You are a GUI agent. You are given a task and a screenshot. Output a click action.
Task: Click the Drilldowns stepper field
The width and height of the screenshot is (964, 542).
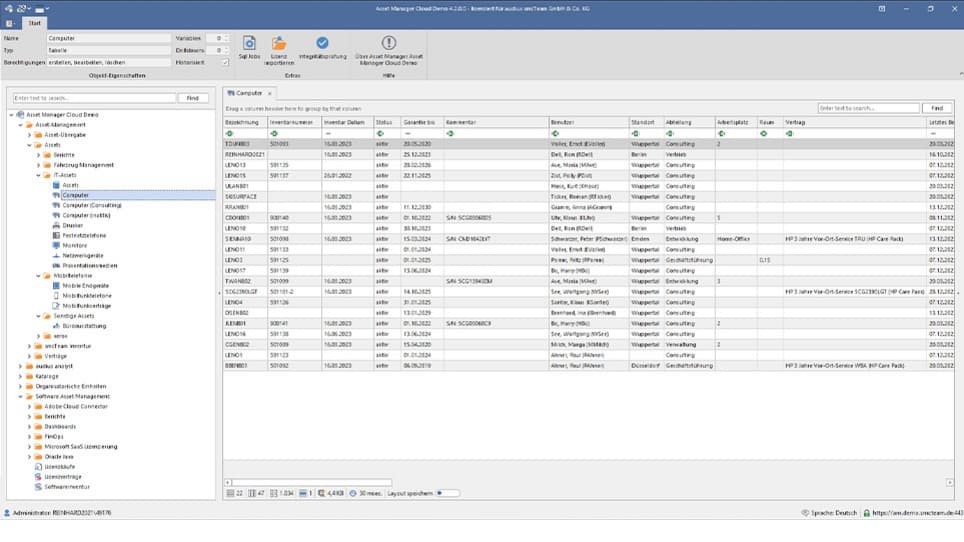tap(218, 50)
